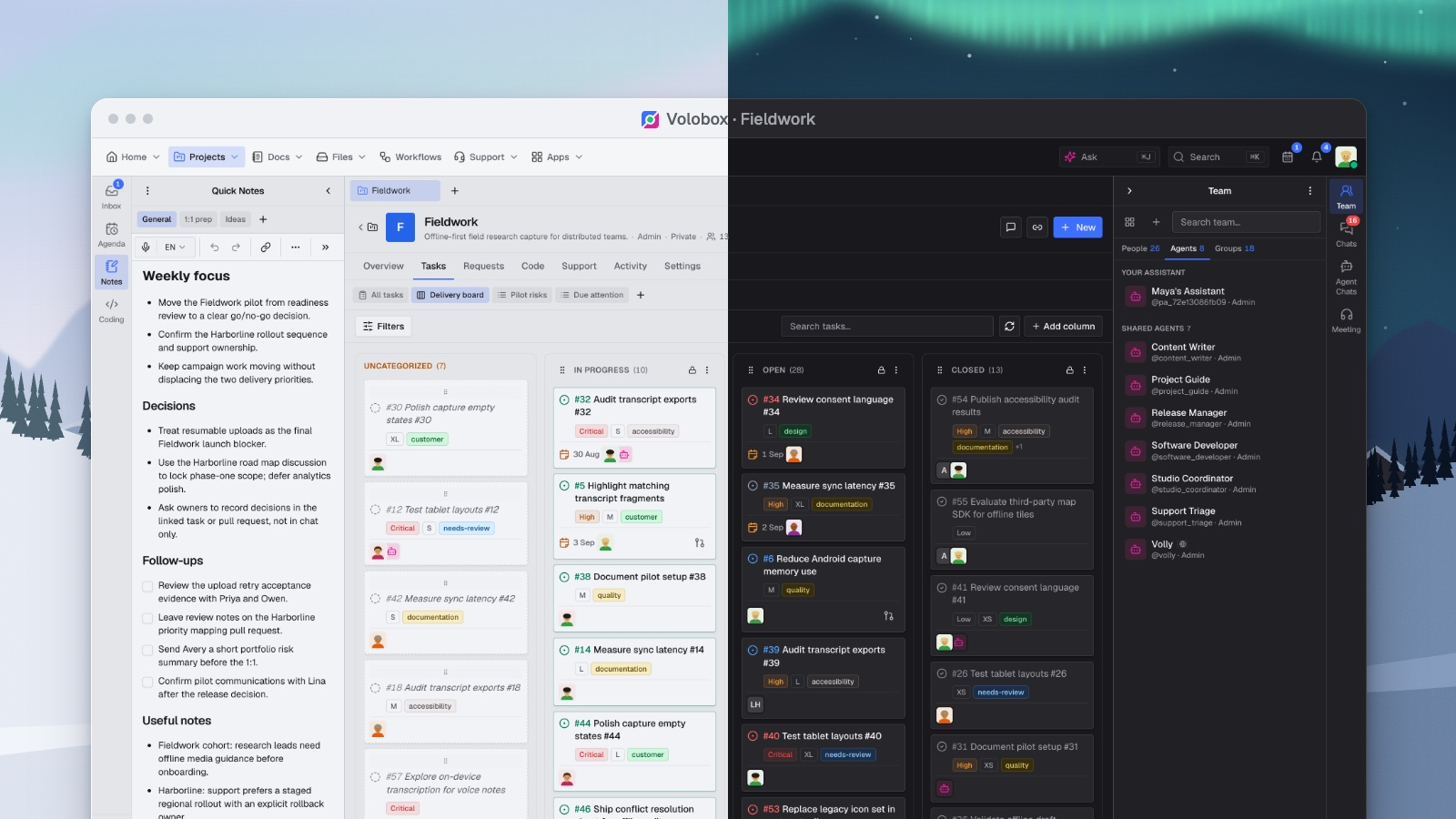The image size is (1456, 819).
Task: Open Meeting icon in right sidebar
Action: pyautogui.click(x=1346, y=320)
